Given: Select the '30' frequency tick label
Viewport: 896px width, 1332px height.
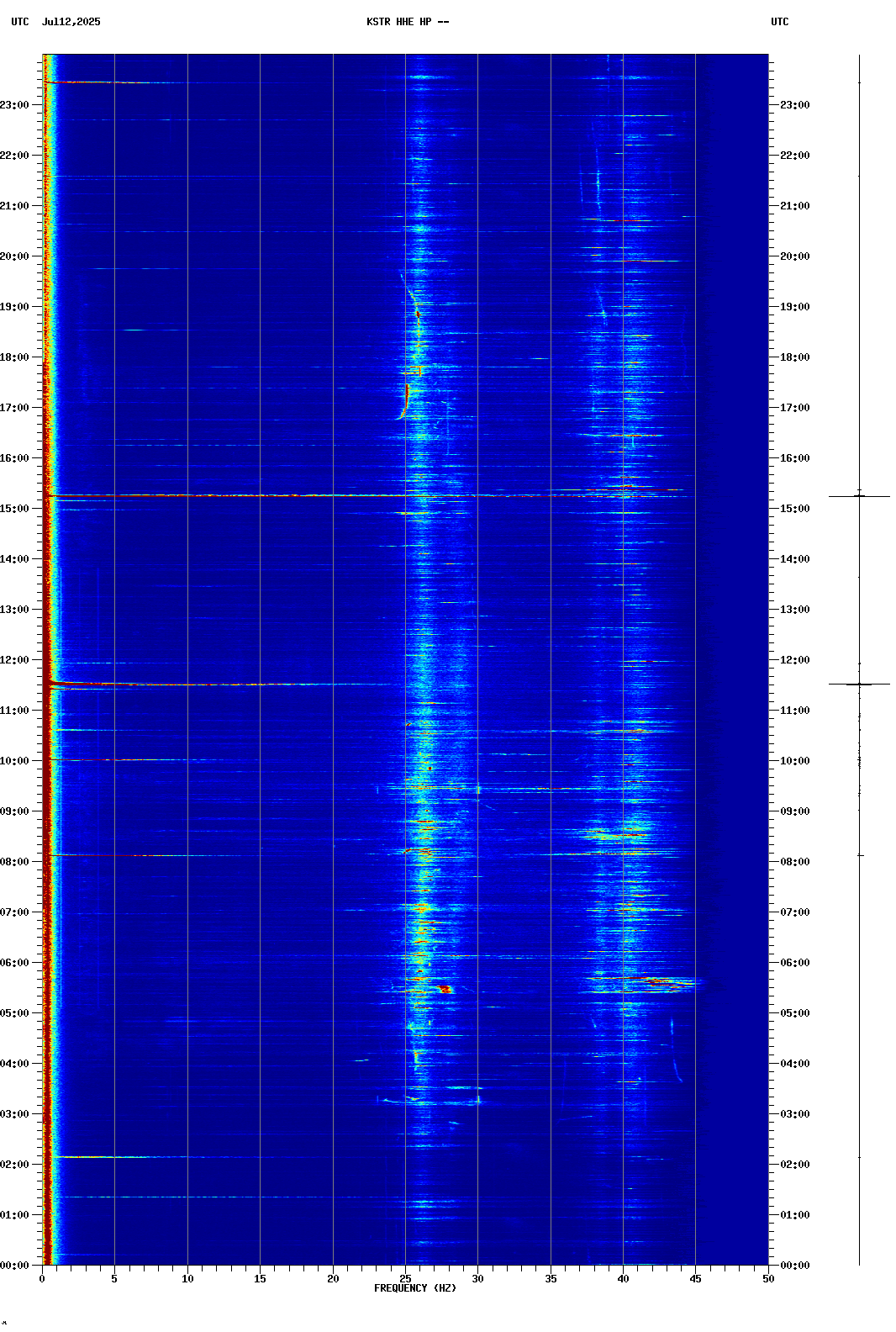Looking at the screenshot, I should [477, 1279].
